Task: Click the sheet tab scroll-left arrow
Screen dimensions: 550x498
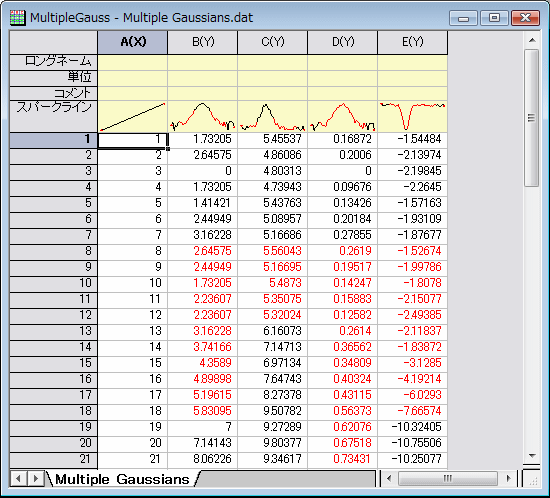Action: click(18, 479)
